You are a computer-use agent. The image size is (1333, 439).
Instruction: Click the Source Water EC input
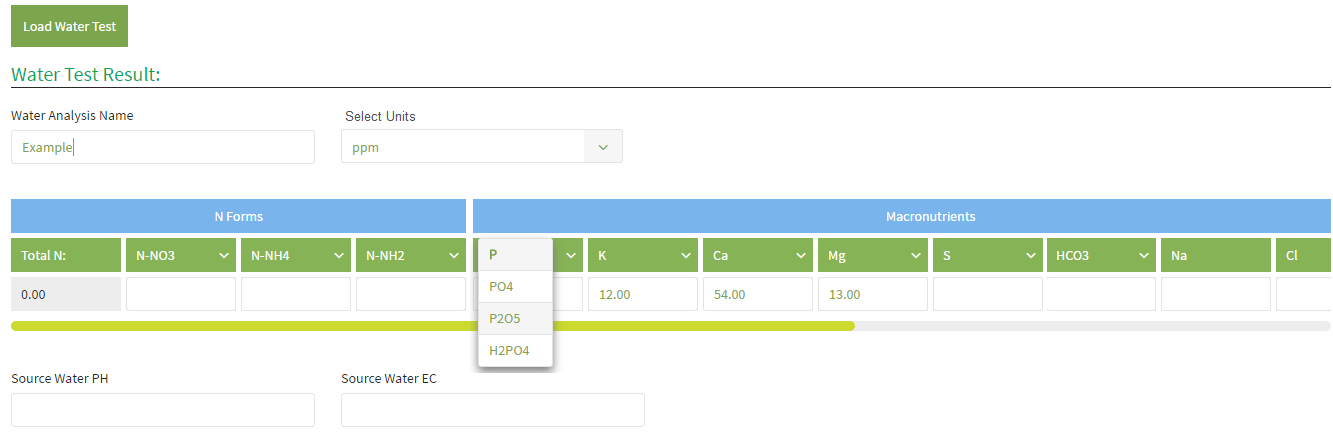[x=493, y=410]
